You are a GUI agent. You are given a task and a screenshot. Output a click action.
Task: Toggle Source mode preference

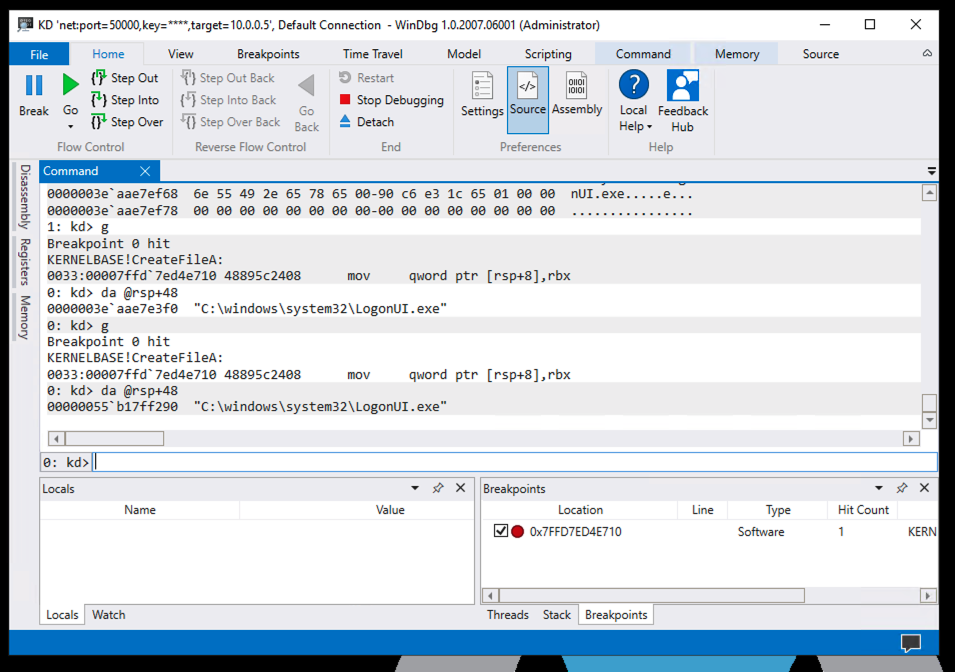(x=527, y=100)
